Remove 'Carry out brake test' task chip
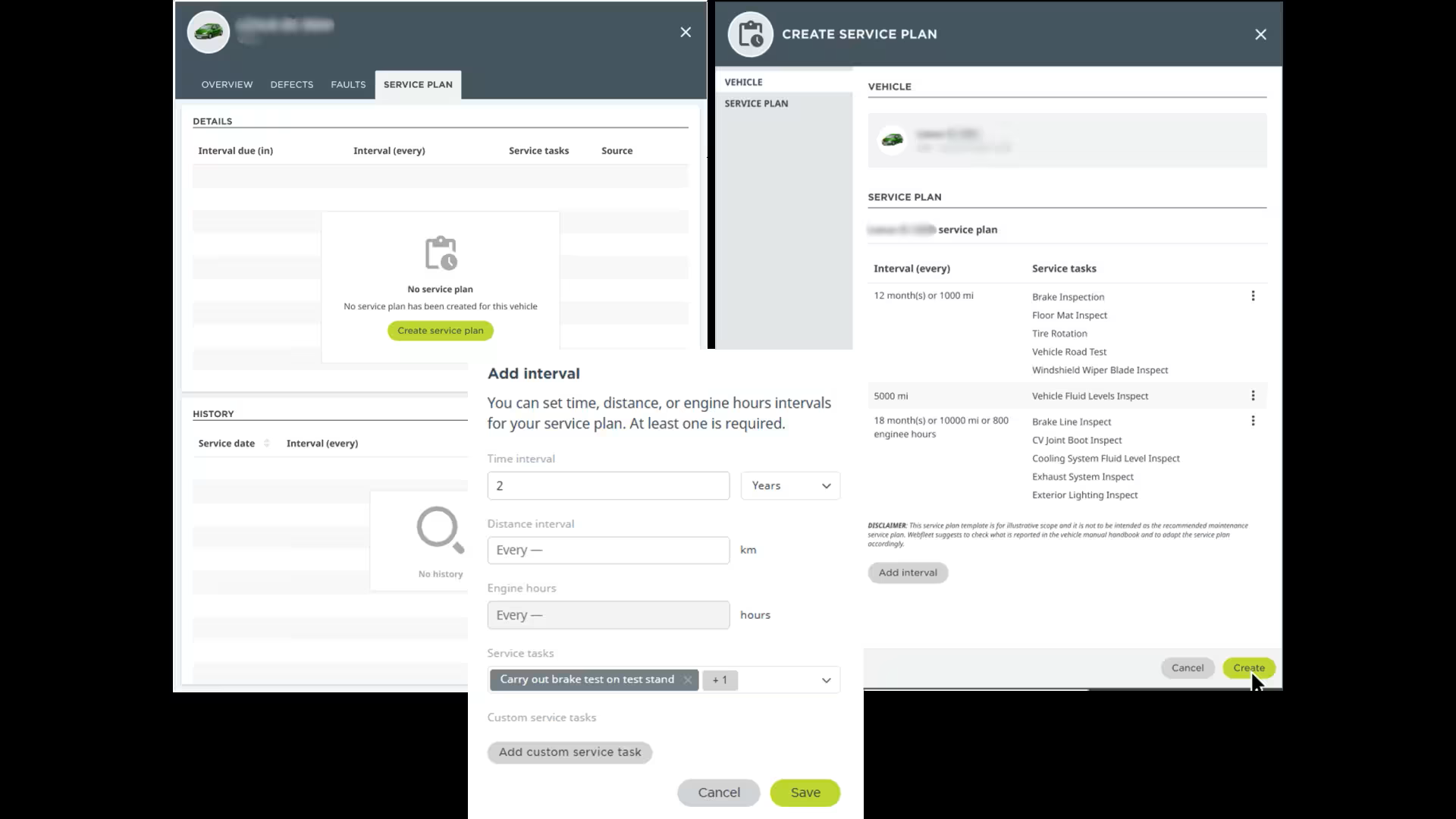This screenshot has height=819, width=1456. tap(687, 680)
